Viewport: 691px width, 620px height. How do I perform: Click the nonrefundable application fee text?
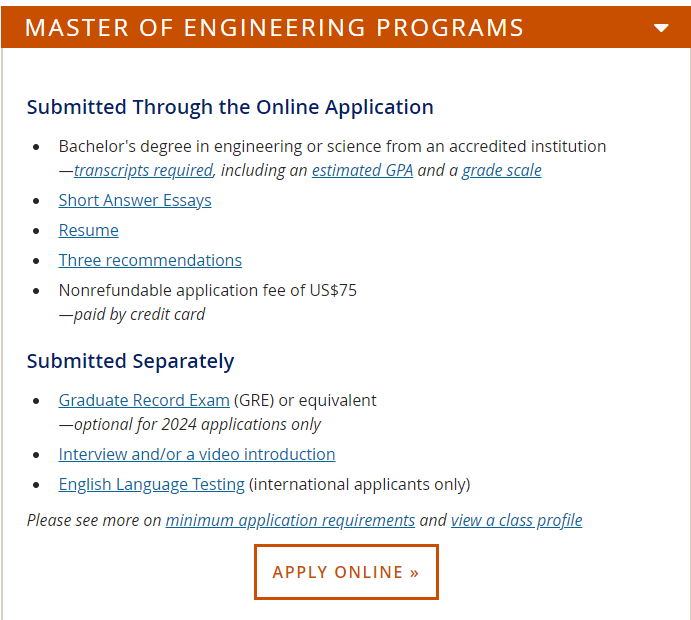[208, 291]
